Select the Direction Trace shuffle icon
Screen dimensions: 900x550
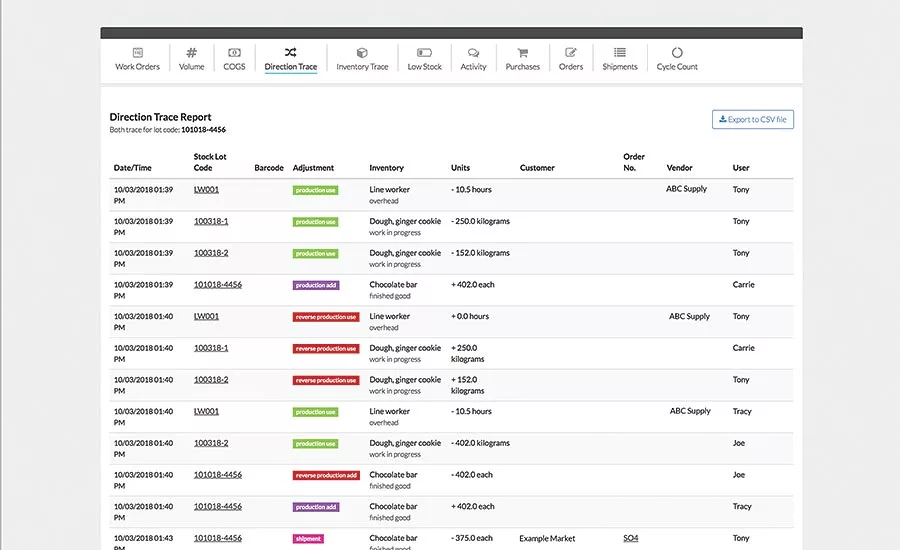pyautogui.click(x=290, y=53)
